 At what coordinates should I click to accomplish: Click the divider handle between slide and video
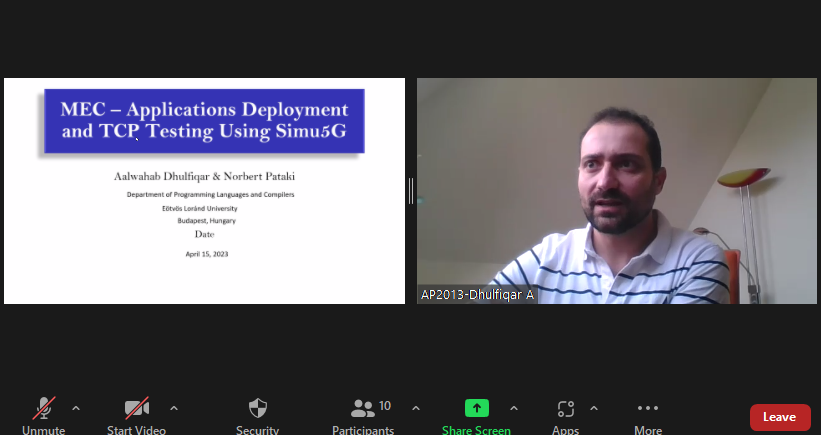(411, 191)
